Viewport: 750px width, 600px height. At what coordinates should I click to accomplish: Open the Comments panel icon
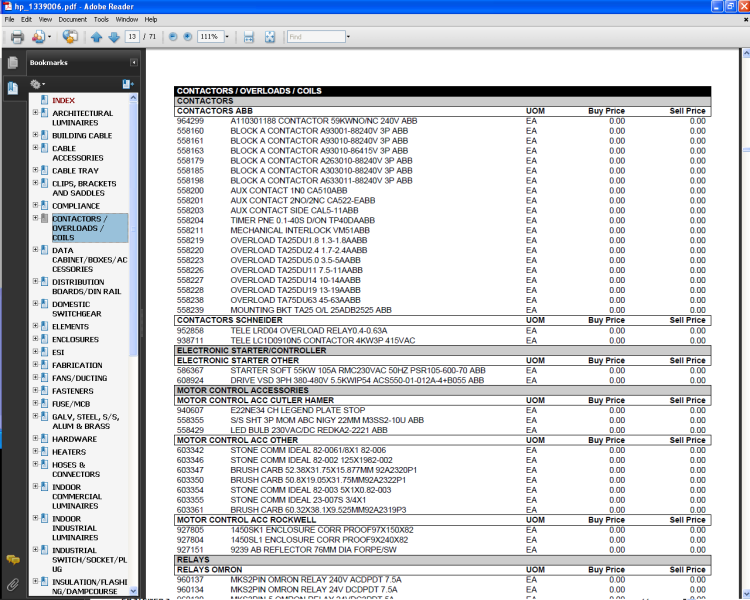tap(13, 559)
